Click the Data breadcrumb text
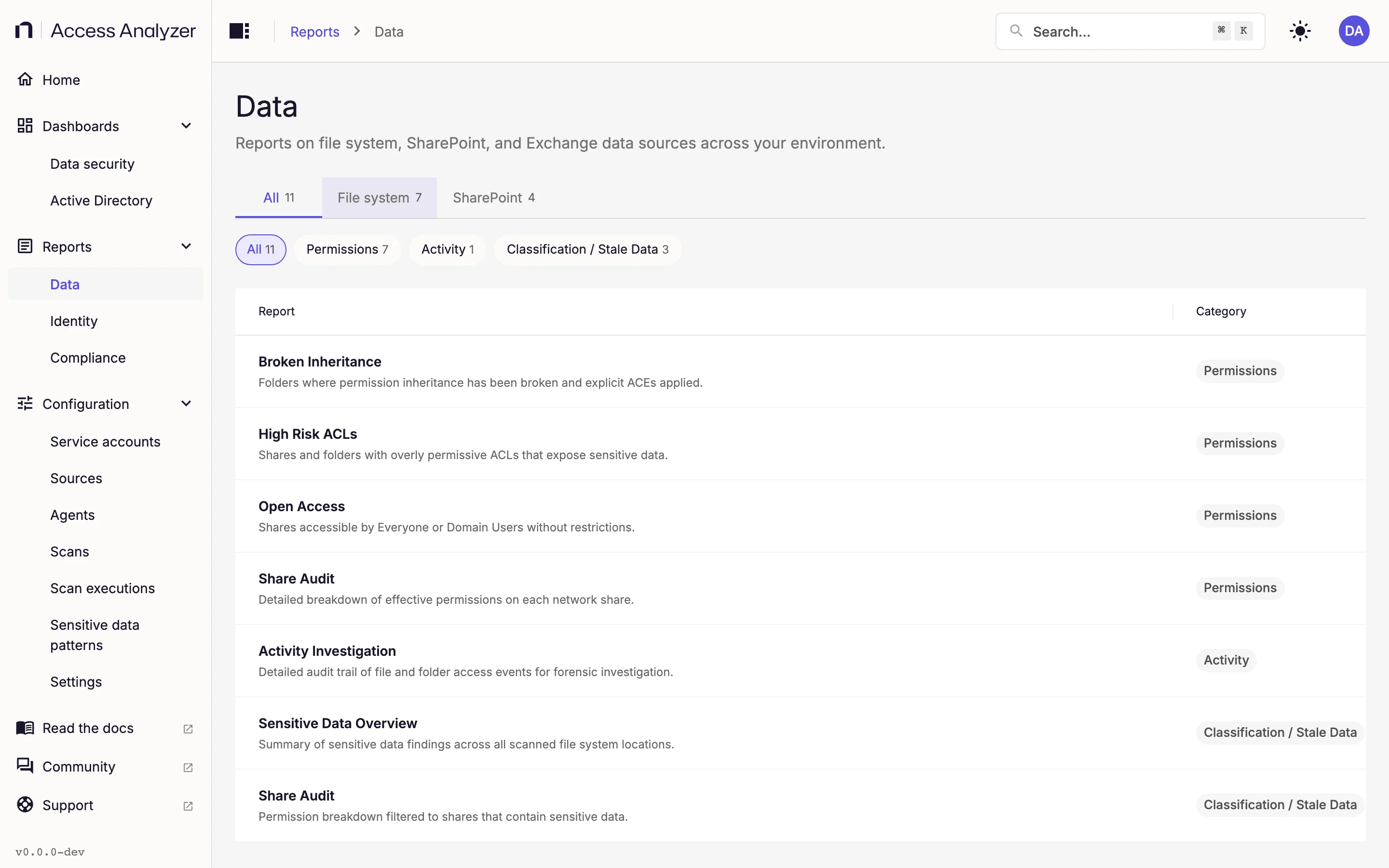This screenshot has height=868, width=1389. [x=389, y=31]
